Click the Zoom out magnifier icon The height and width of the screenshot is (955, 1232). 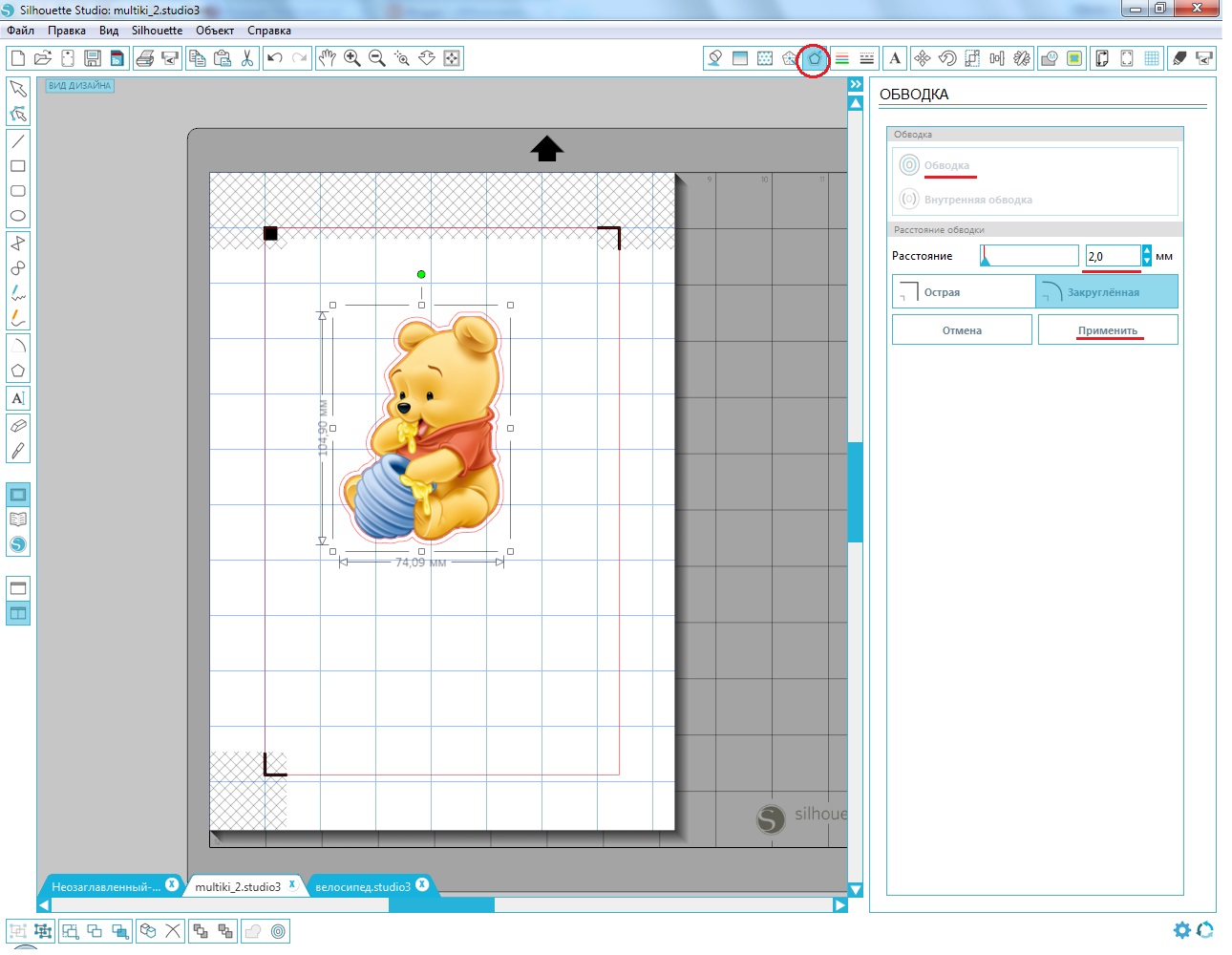point(377,58)
